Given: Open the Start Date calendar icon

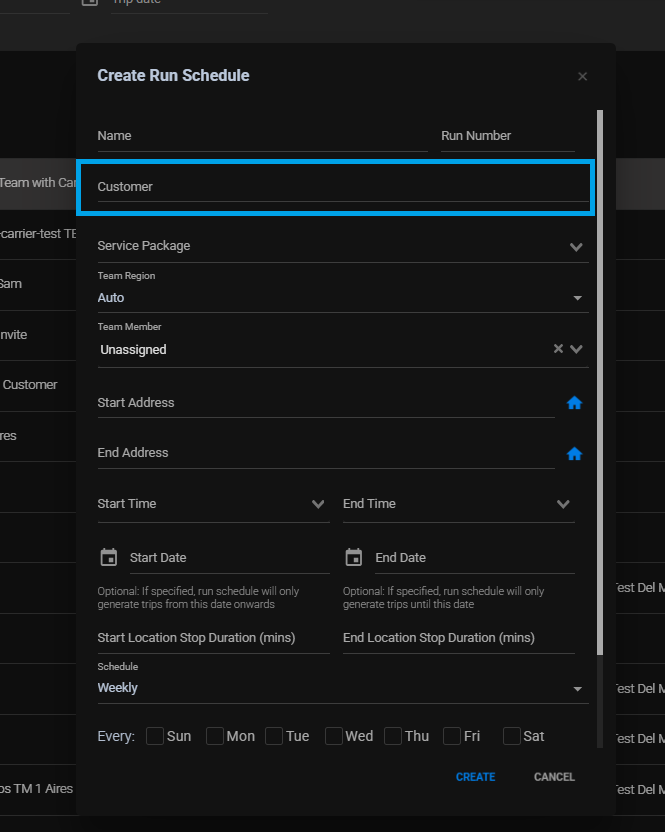Looking at the screenshot, I should click(109, 557).
